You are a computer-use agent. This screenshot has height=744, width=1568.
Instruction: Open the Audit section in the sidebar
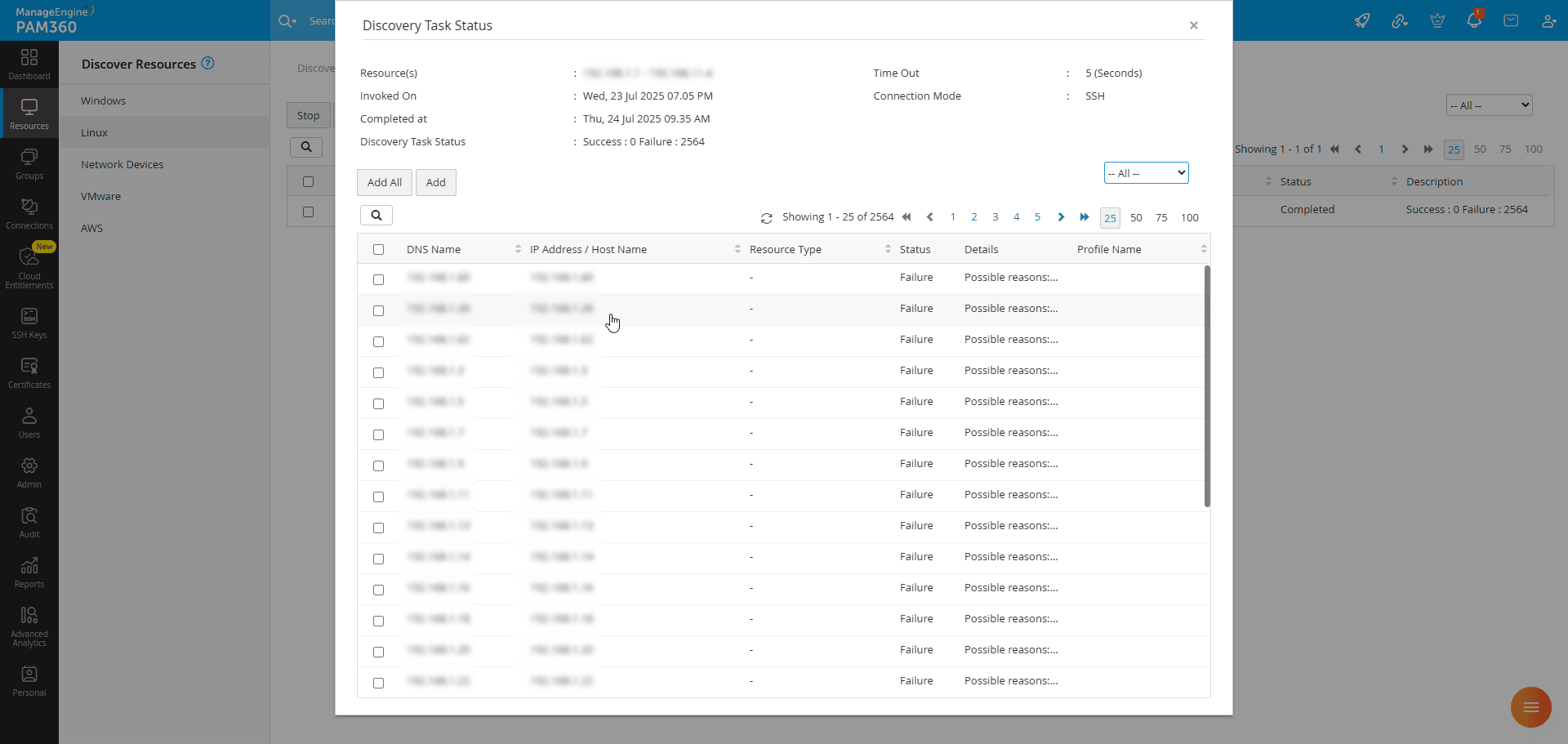click(29, 523)
